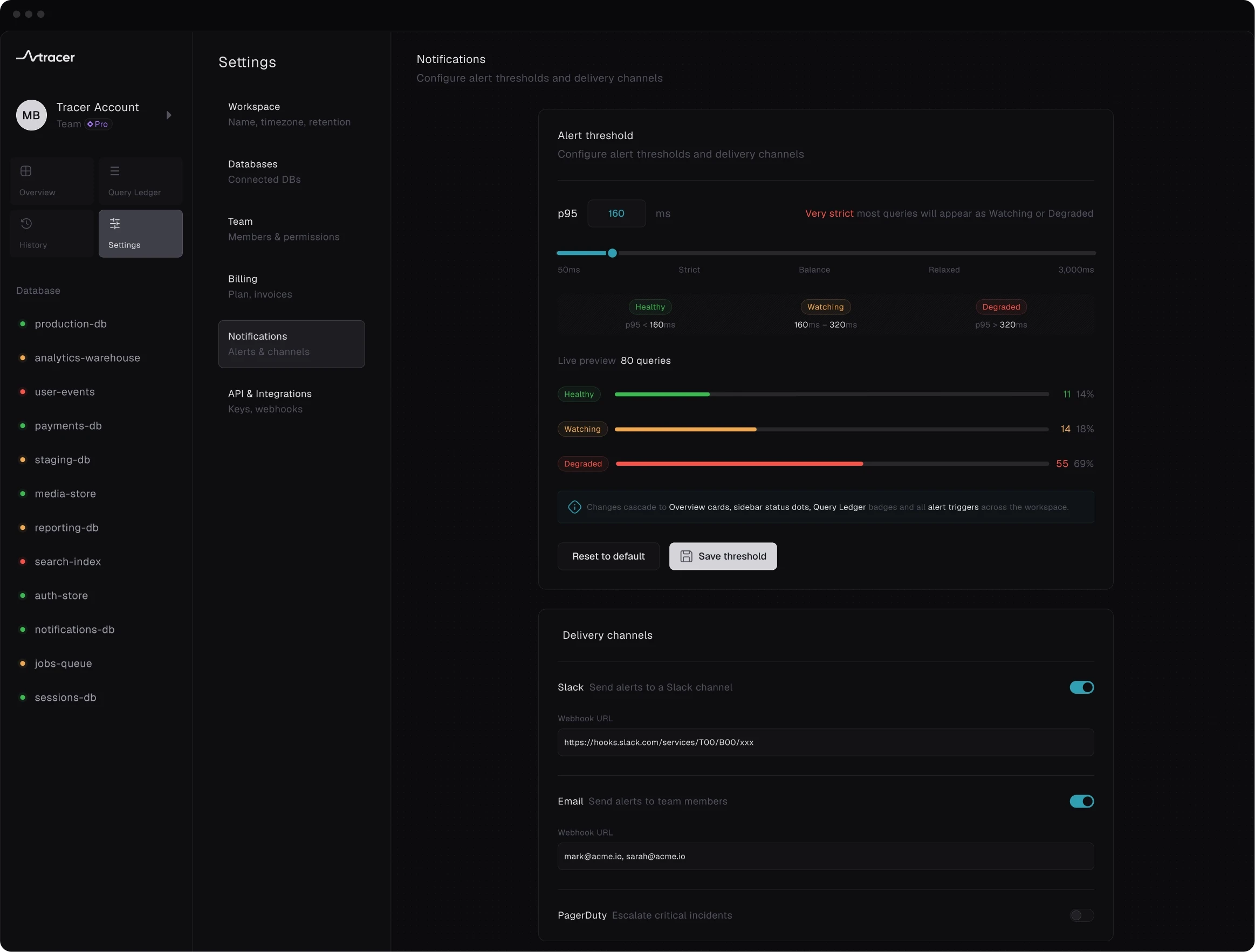Open the Query Ledger list icon
The image size is (1255, 952).
[115, 171]
